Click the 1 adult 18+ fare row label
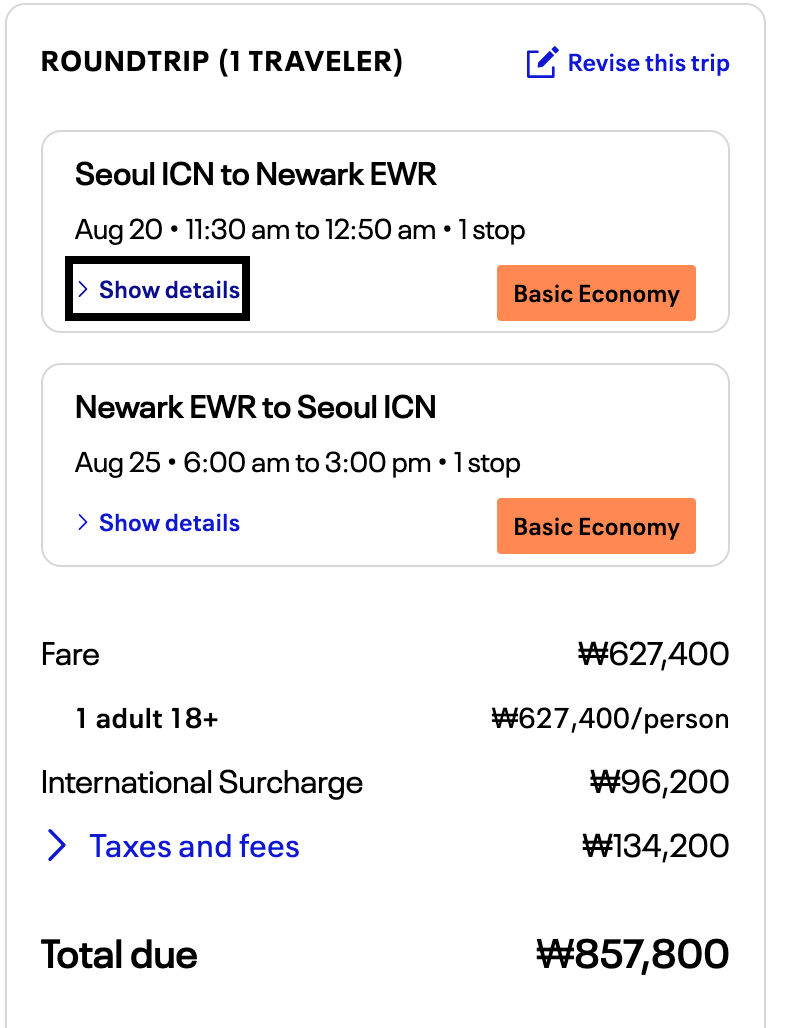 tap(147, 719)
